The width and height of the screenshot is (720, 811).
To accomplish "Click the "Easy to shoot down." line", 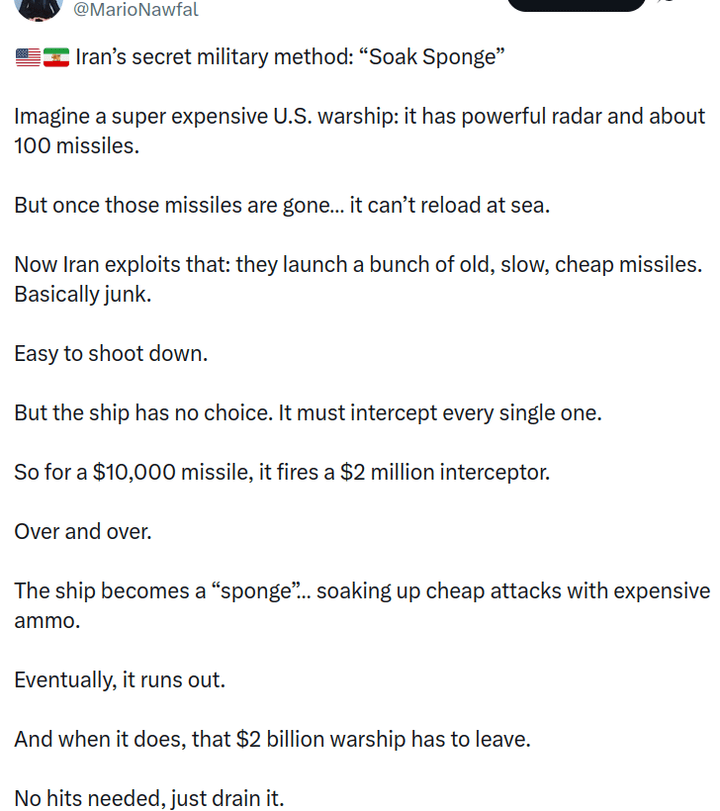I will [111, 354].
